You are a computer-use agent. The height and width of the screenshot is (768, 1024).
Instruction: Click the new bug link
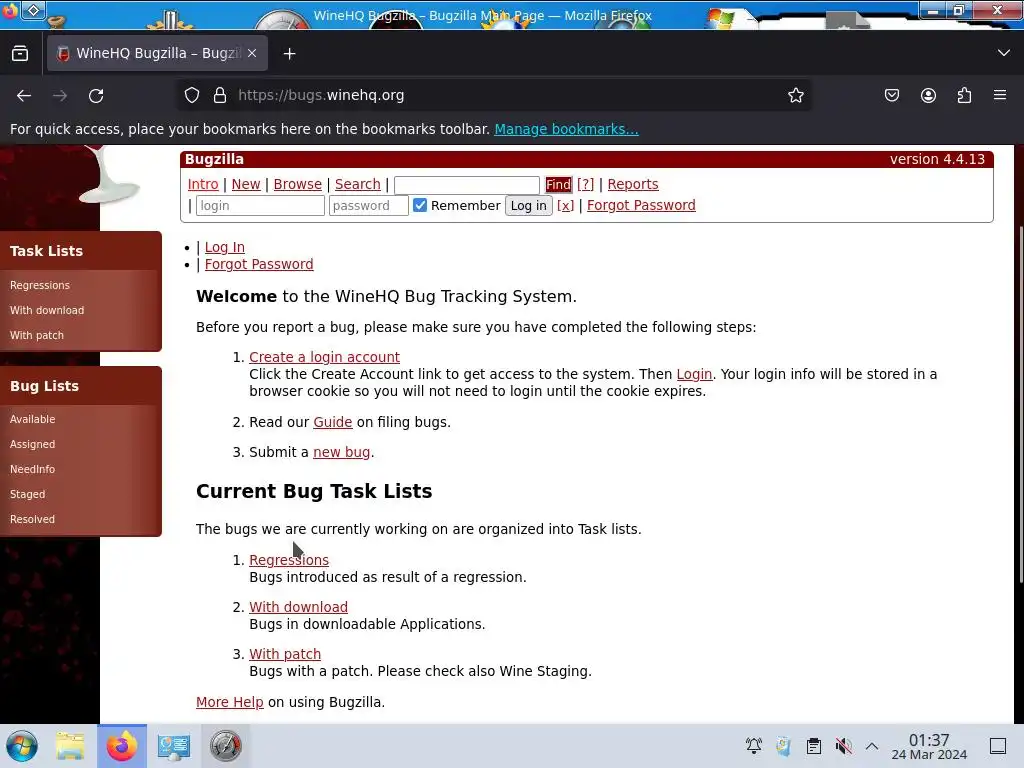(342, 452)
